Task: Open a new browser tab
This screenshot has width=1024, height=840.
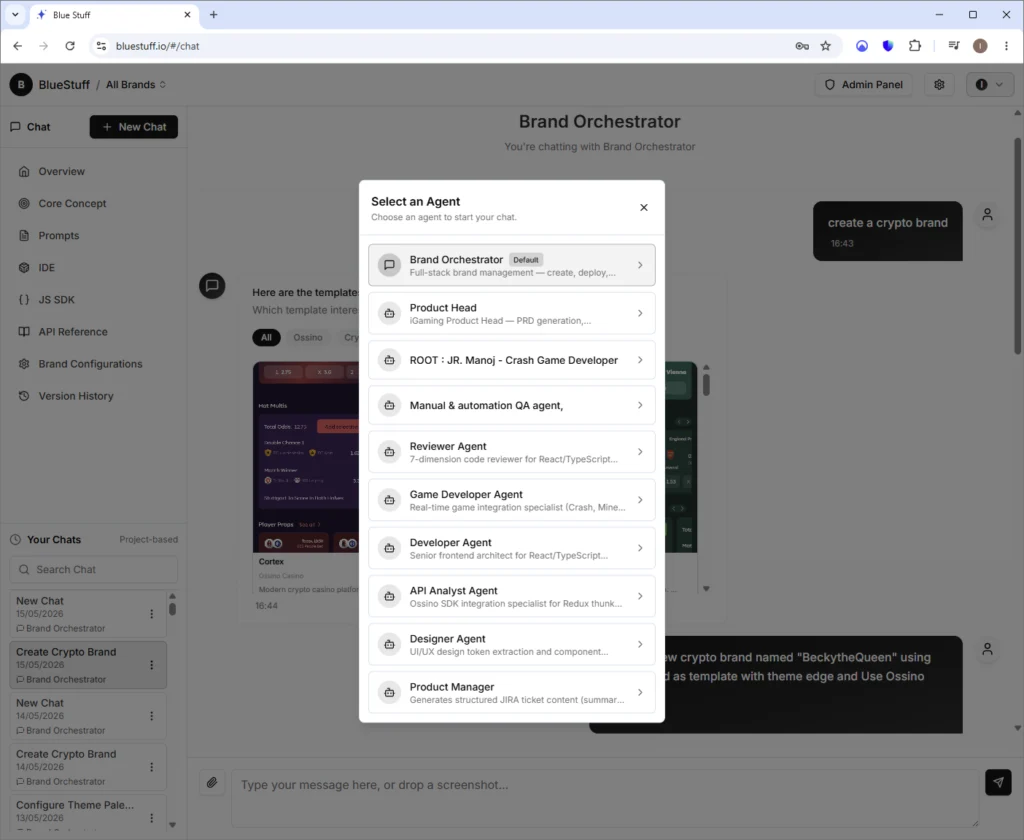Action: coord(214,14)
